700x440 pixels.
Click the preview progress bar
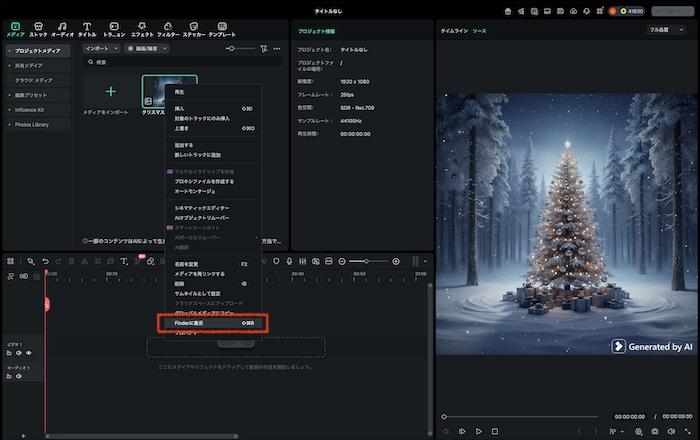coord(521,417)
